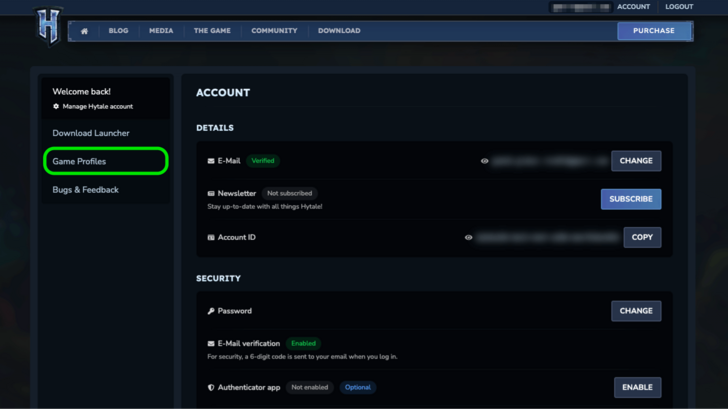Click the Welcome back! heading
This screenshot has height=409, width=728.
[x=81, y=91]
